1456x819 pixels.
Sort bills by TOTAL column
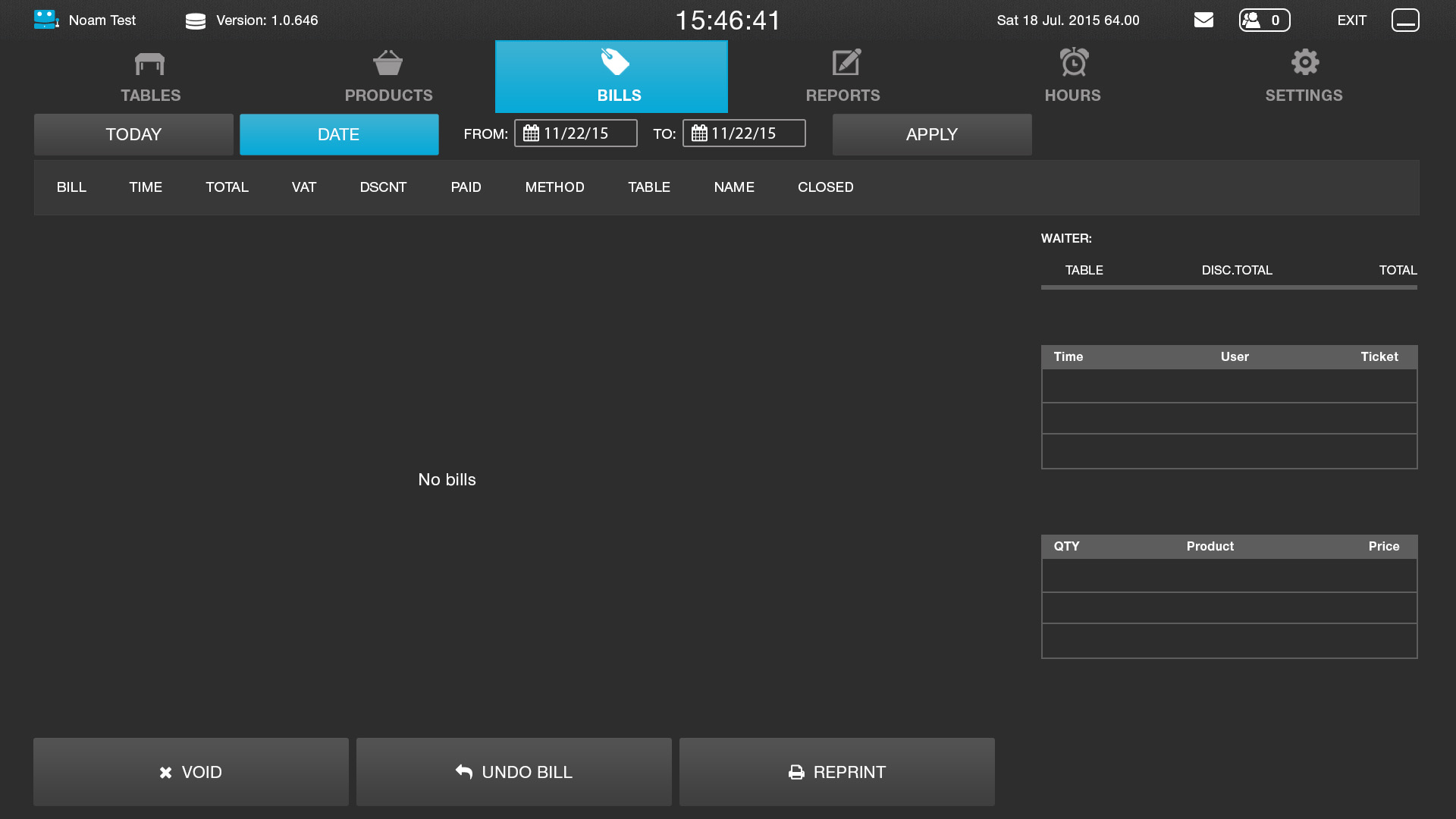pyautogui.click(x=227, y=187)
